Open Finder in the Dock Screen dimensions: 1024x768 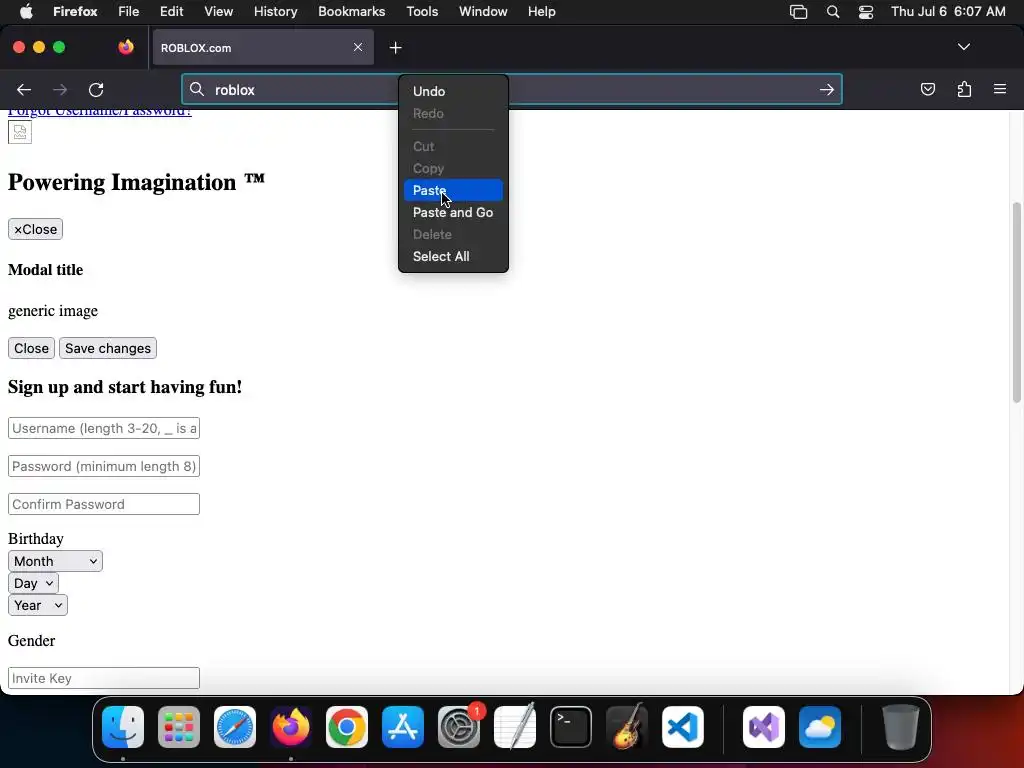coord(123,727)
